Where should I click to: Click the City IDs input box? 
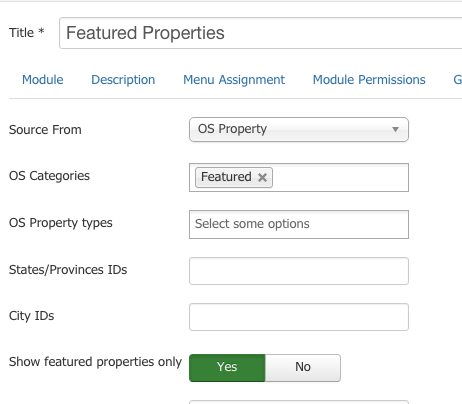299,317
